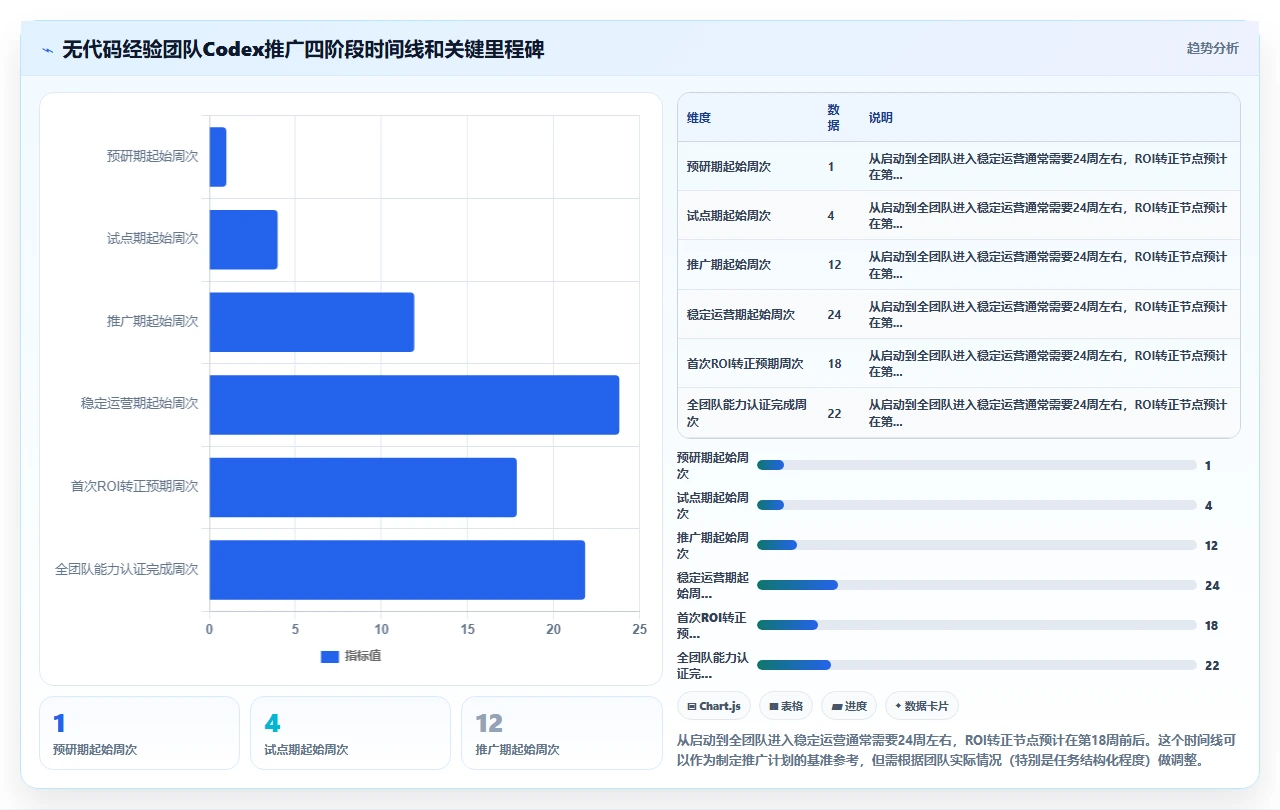Click progress label 首次ROI转正预...
This screenshot has width=1280, height=810.
pos(712,625)
